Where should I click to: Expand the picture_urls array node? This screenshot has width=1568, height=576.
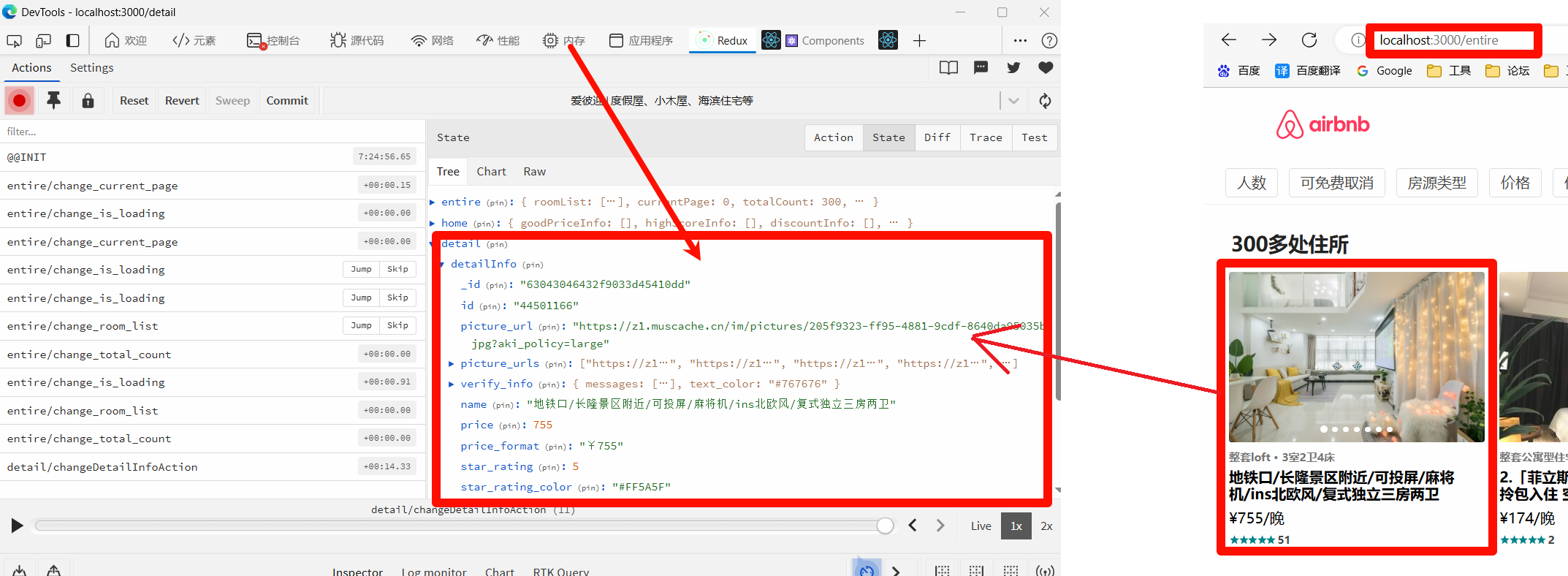click(452, 363)
